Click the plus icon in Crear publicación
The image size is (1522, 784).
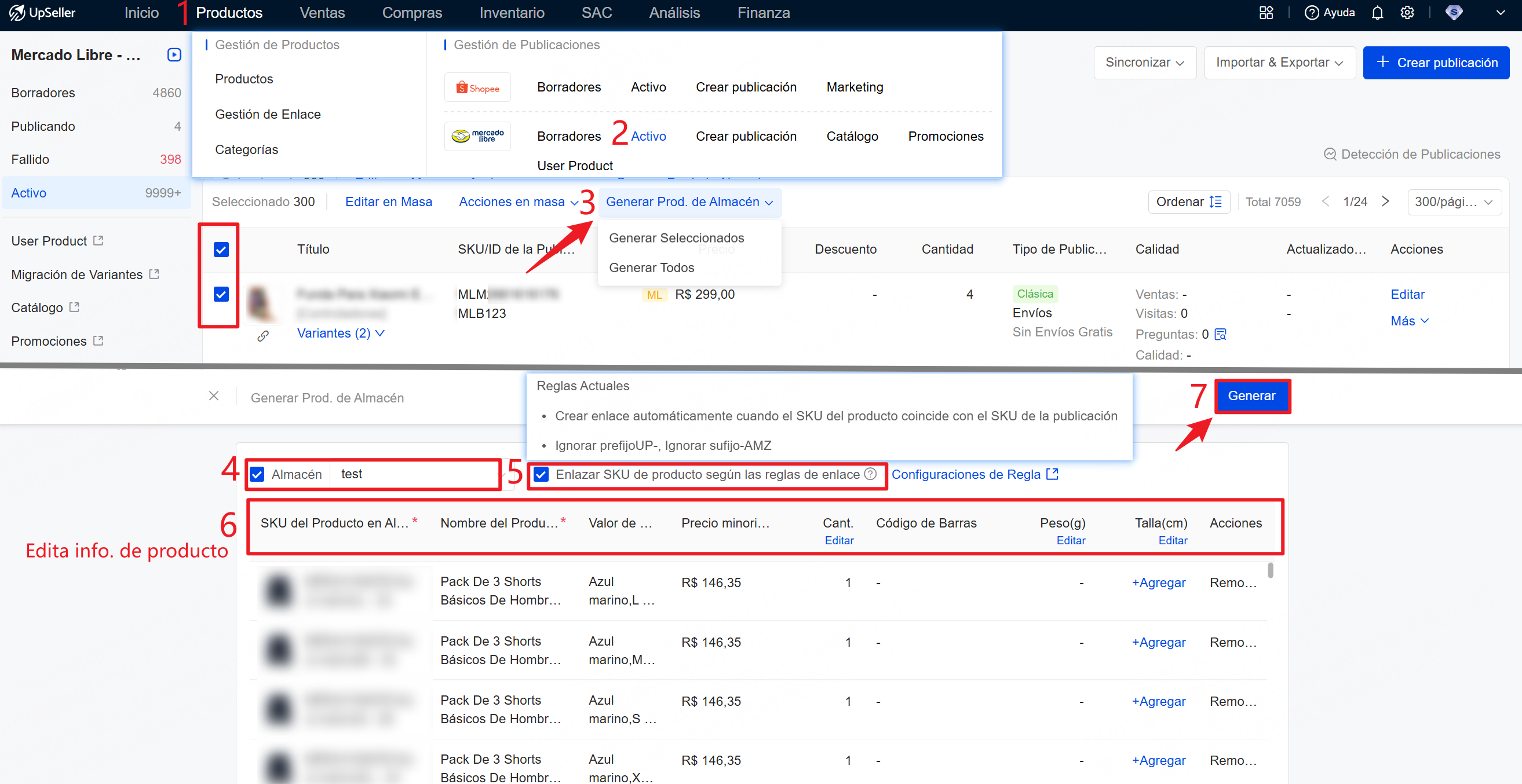point(1382,61)
